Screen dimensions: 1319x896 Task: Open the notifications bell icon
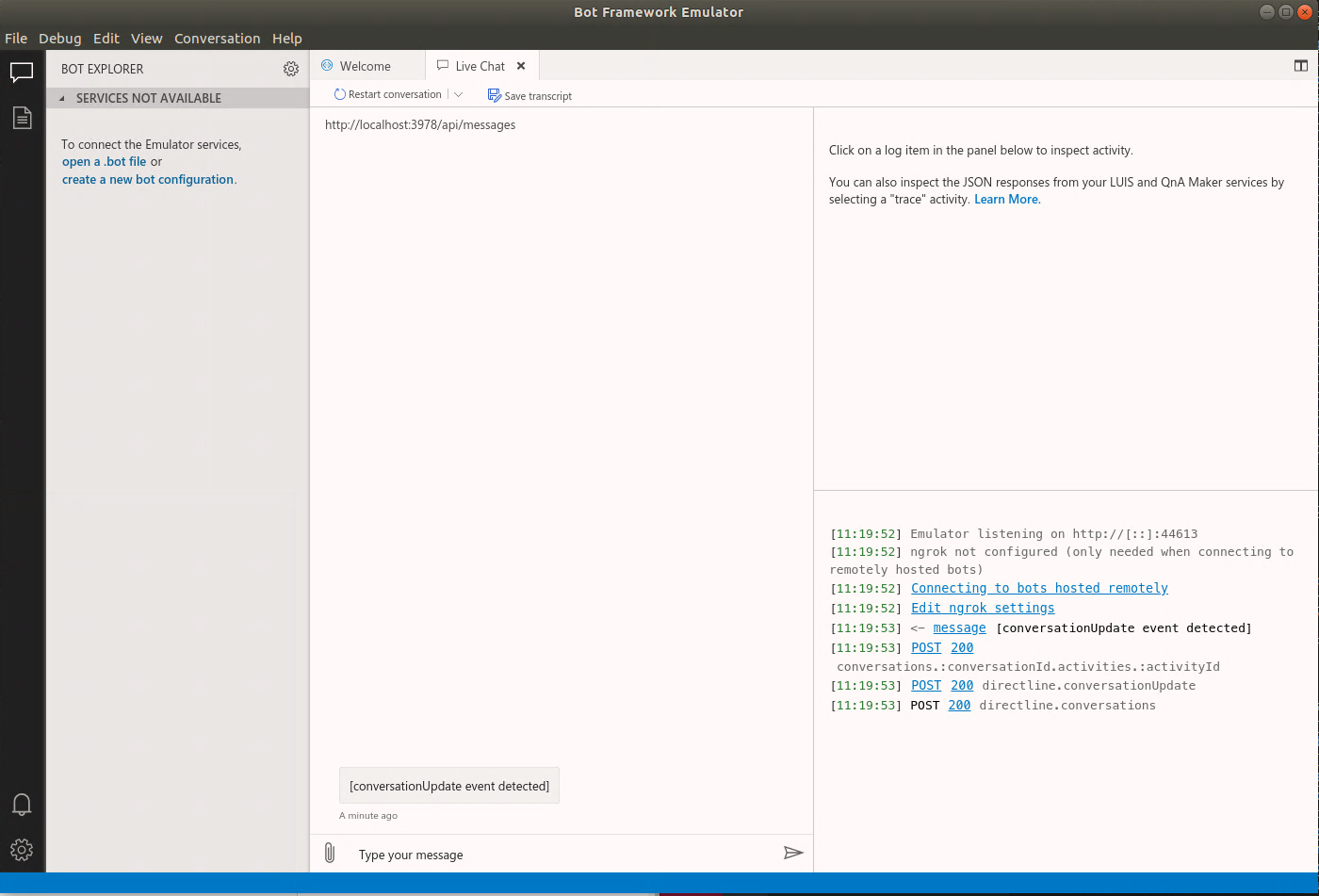(x=22, y=804)
